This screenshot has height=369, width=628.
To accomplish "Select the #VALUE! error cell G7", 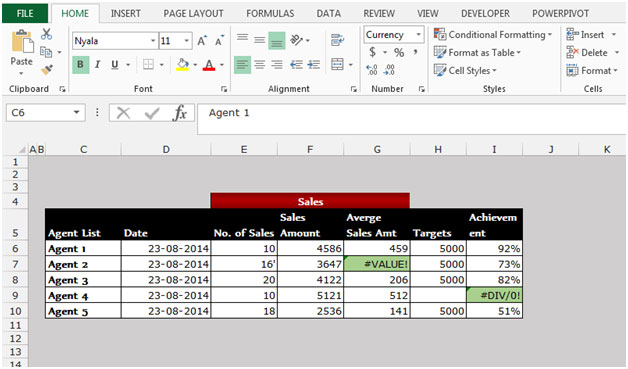I will (x=377, y=264).
